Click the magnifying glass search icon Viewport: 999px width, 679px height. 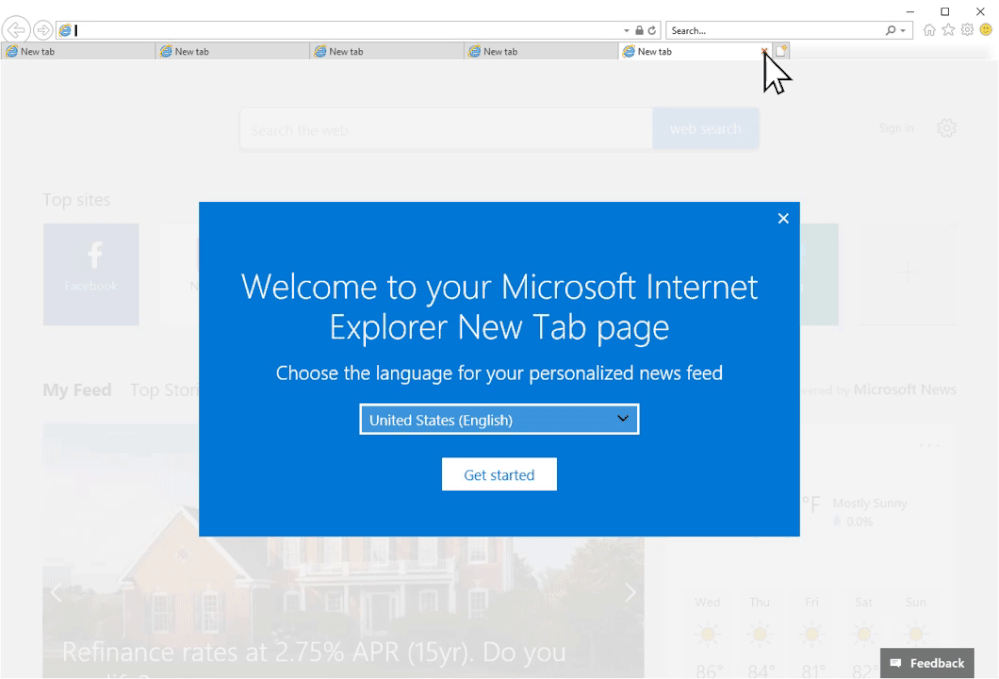pyautogui.click(x=890, y=30)
